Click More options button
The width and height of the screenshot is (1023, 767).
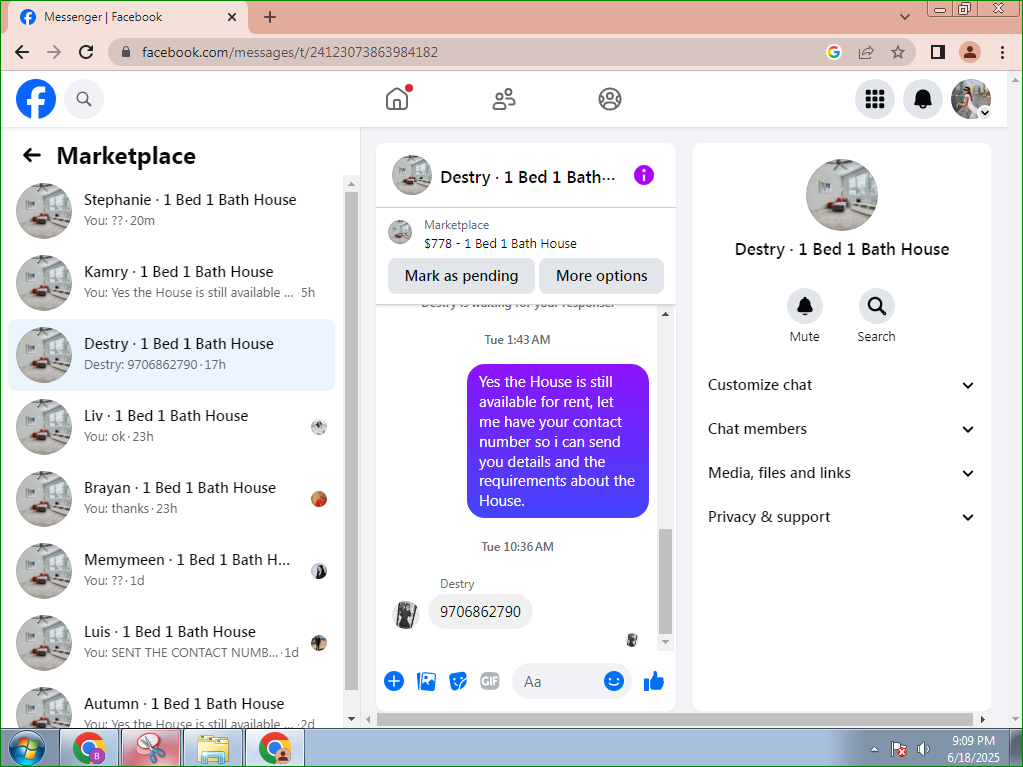(x=602, y=276)
